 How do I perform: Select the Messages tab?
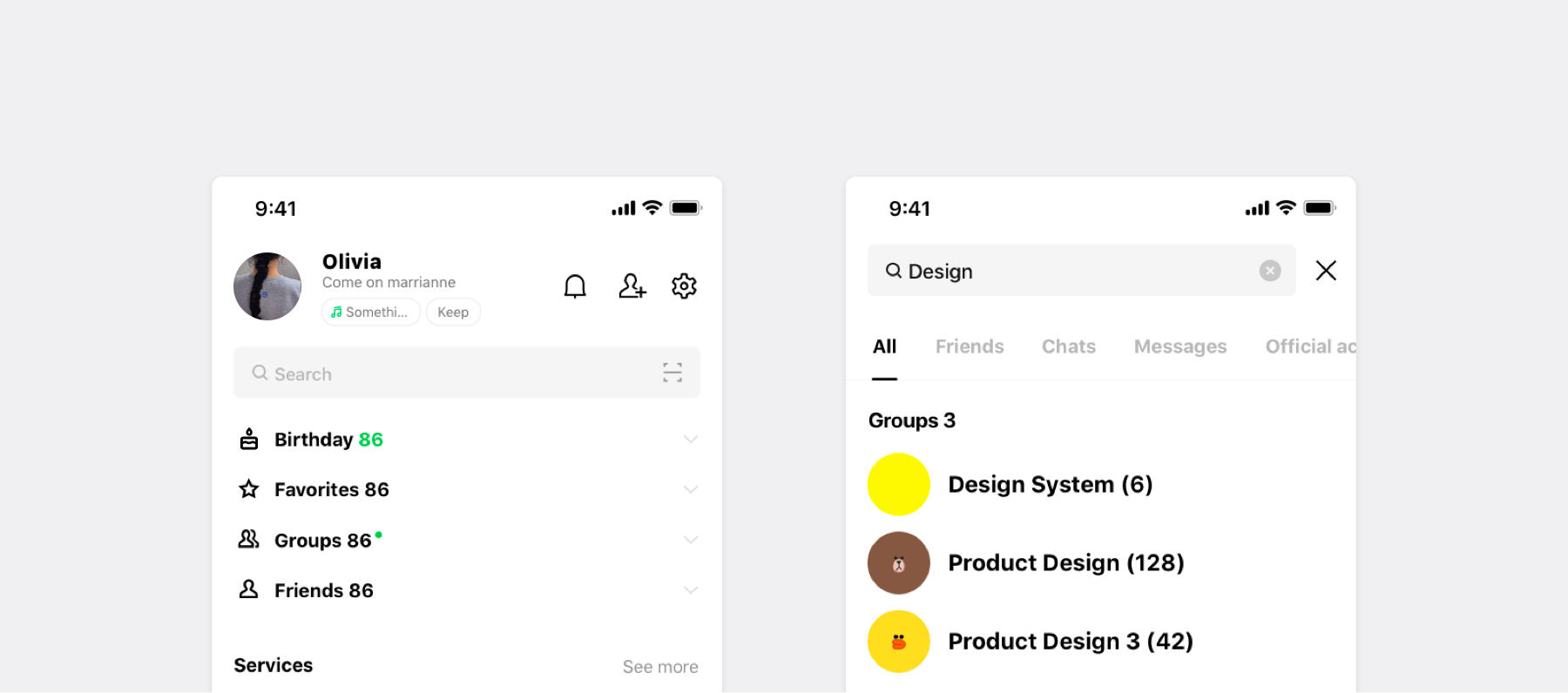point(1179,346)
